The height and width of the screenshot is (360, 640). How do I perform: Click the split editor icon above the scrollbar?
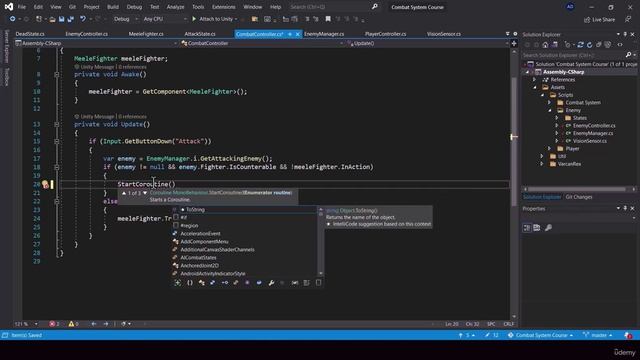[x=514, y=43]
